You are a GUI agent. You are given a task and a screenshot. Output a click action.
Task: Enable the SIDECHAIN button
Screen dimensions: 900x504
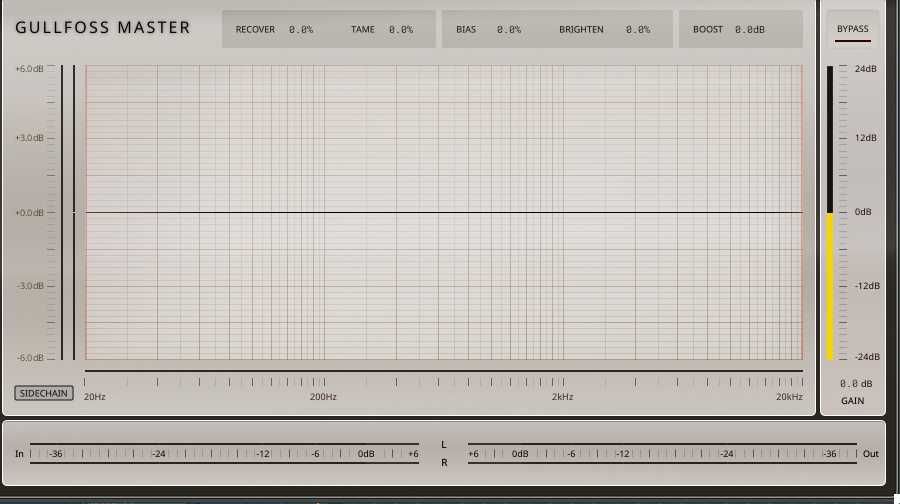pos(44,393)
